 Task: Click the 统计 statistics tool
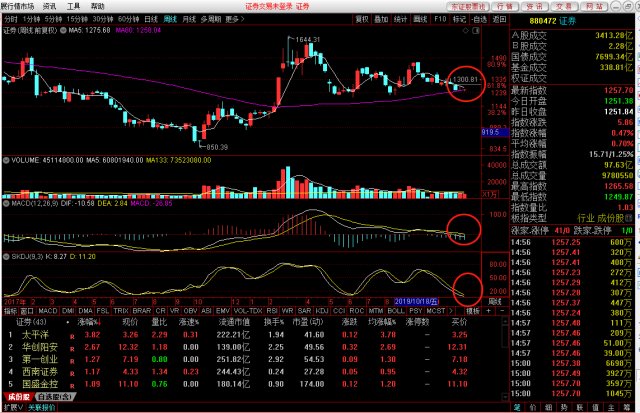pyautogui.click(x=396, y=19)
